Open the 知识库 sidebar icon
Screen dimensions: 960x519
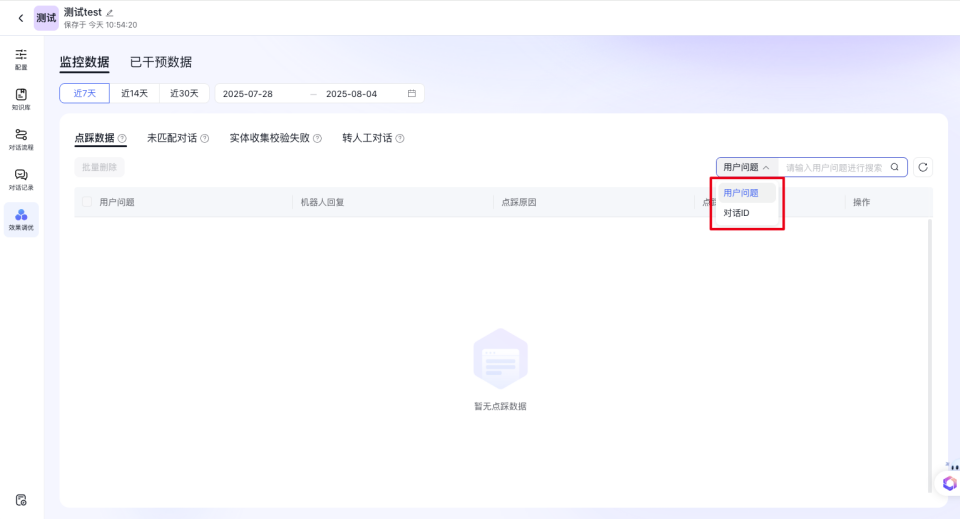(21, 99)
